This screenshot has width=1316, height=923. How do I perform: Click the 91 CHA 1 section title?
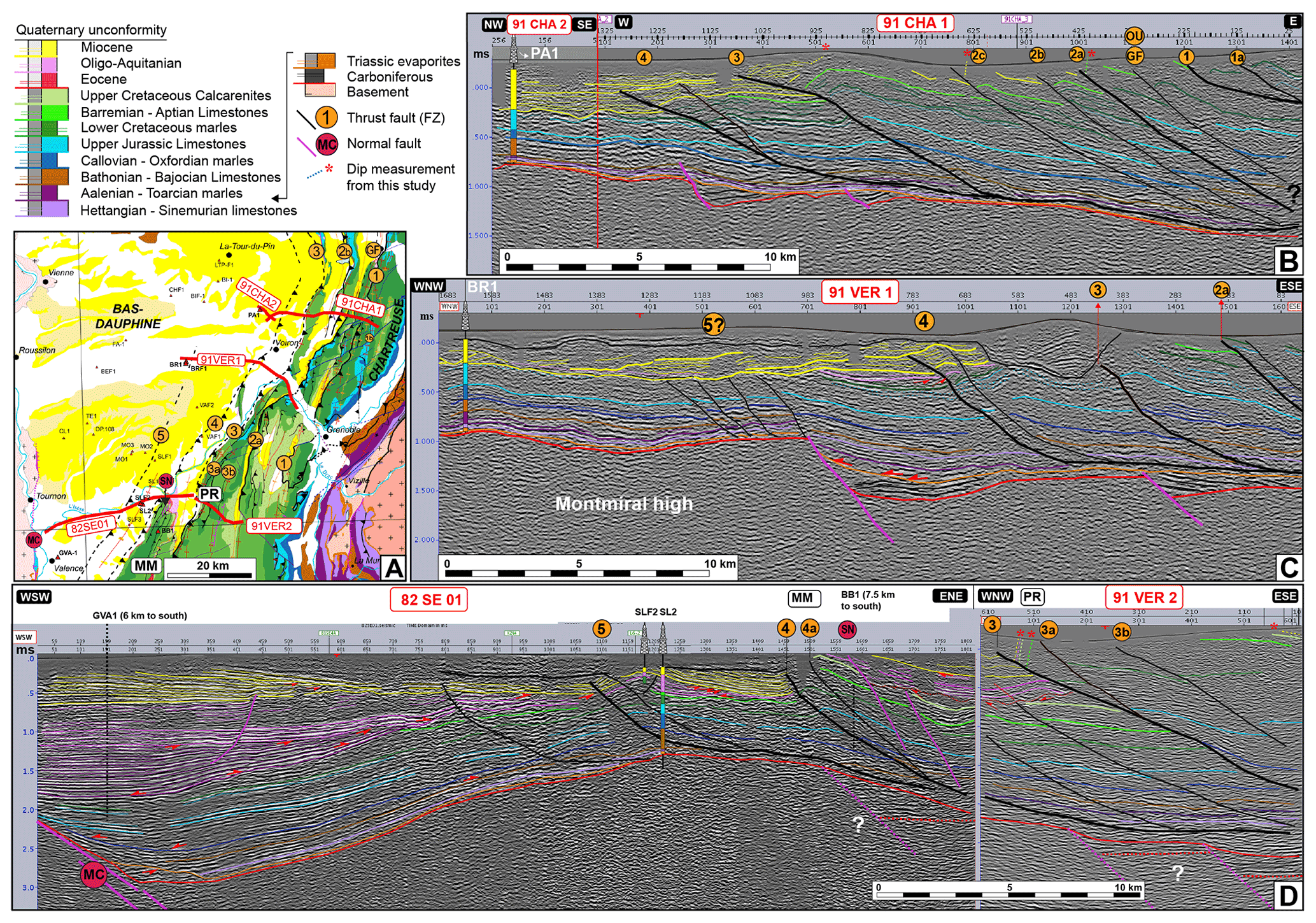(915, 24)
